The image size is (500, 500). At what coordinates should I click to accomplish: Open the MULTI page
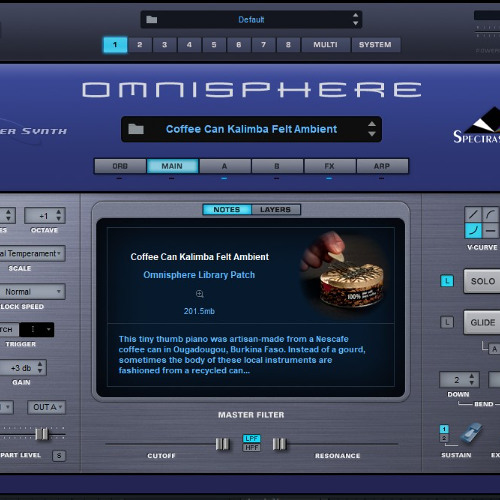325,45
